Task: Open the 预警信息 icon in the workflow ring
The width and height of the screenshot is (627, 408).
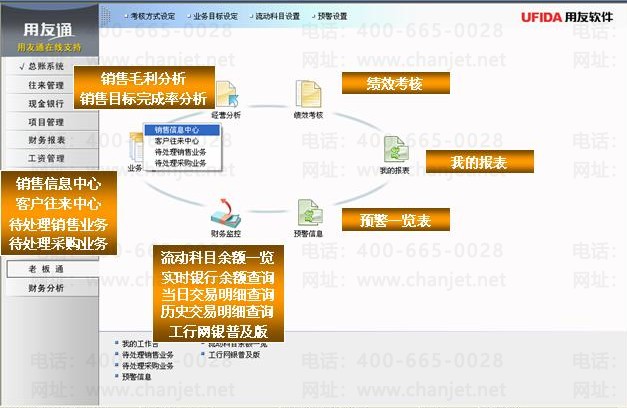Action: 310,213
